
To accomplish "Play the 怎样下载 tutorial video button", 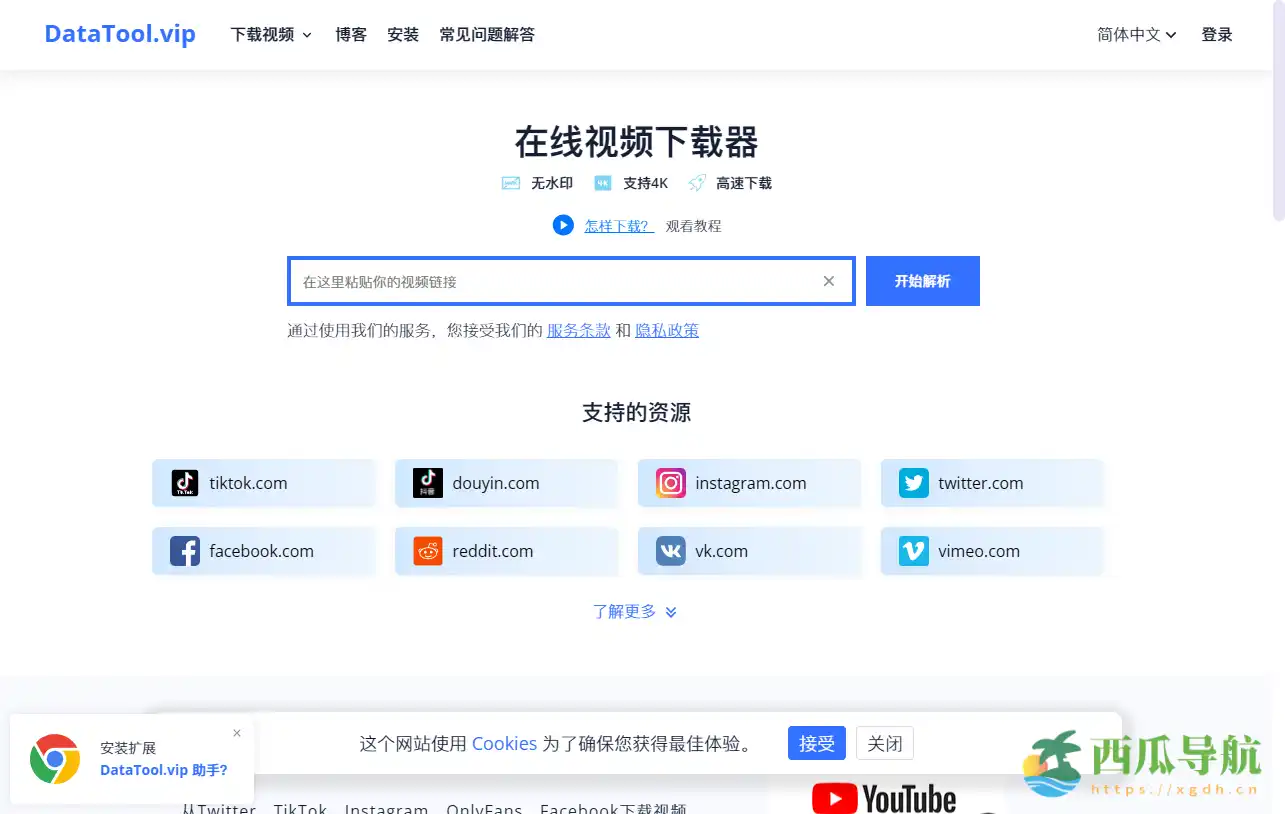I will tap(563, 226).
